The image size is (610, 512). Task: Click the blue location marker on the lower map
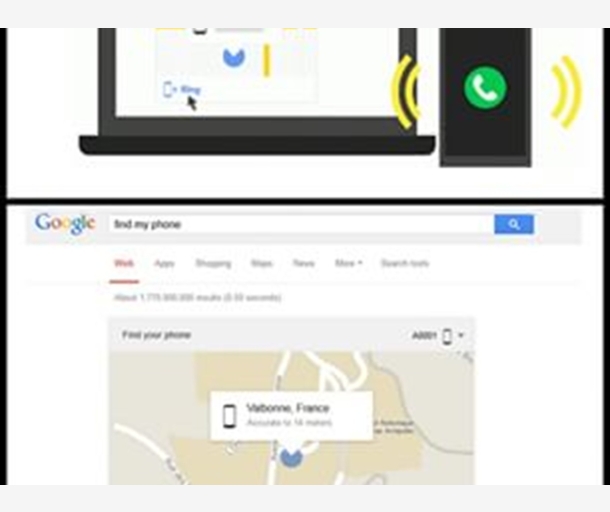coord(291,457)
